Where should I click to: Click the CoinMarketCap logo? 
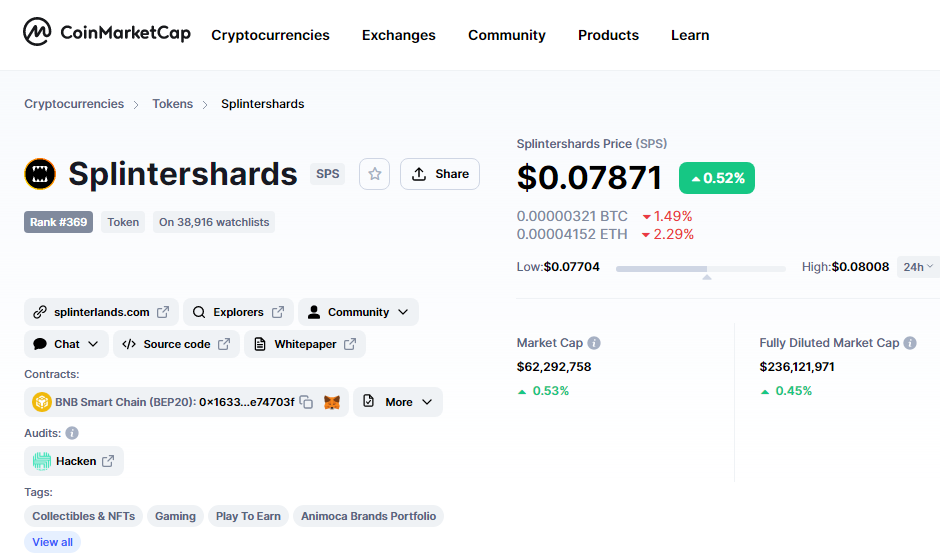click(x=107, y=32)
